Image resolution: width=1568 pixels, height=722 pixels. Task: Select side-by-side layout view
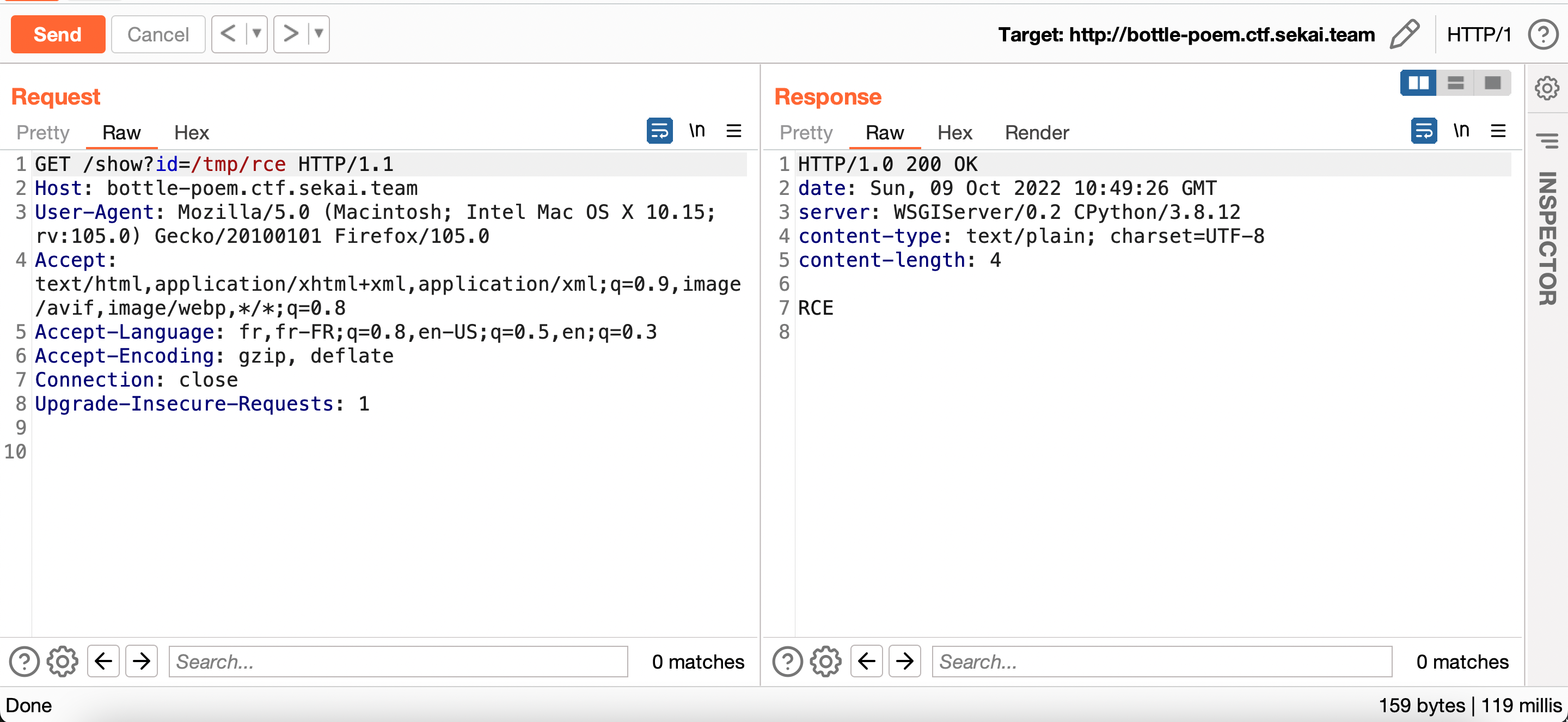(x=1418, y=83)
